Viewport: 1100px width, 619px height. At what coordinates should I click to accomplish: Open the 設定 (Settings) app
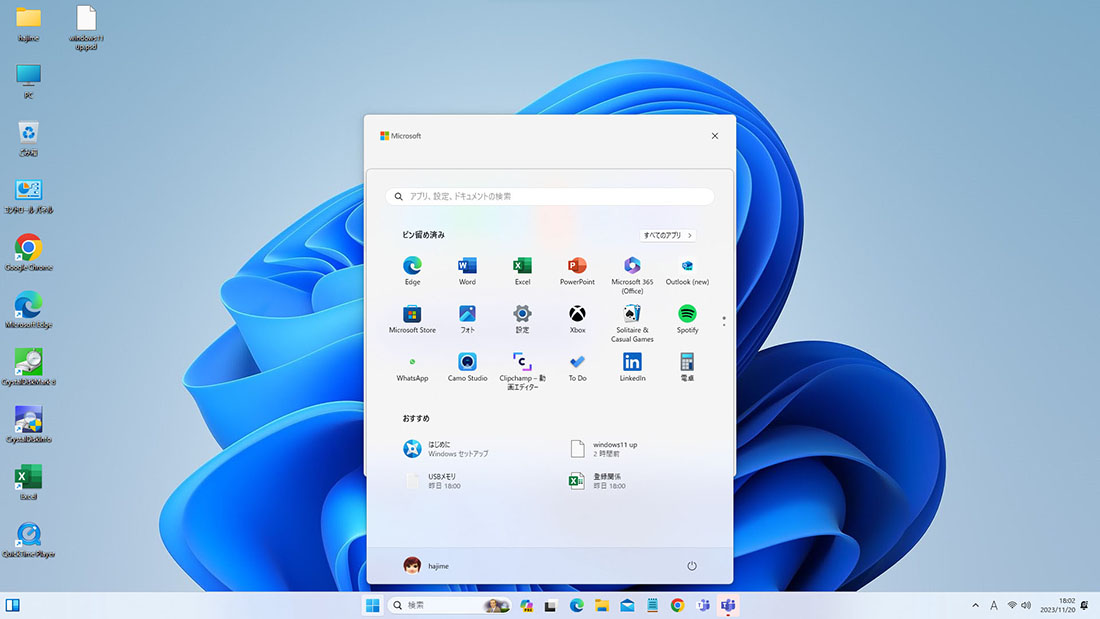(522, 314)
